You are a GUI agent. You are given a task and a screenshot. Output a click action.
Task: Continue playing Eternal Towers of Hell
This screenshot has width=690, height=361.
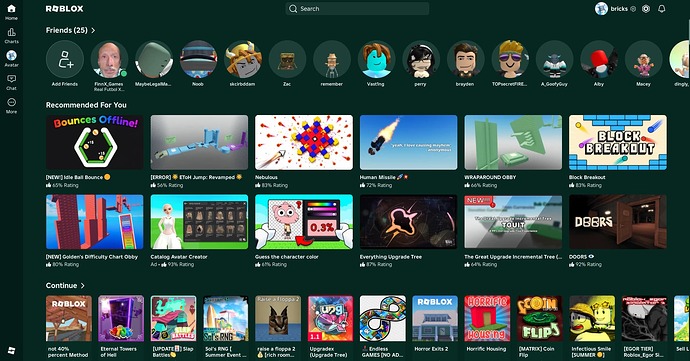pos(121,318)
